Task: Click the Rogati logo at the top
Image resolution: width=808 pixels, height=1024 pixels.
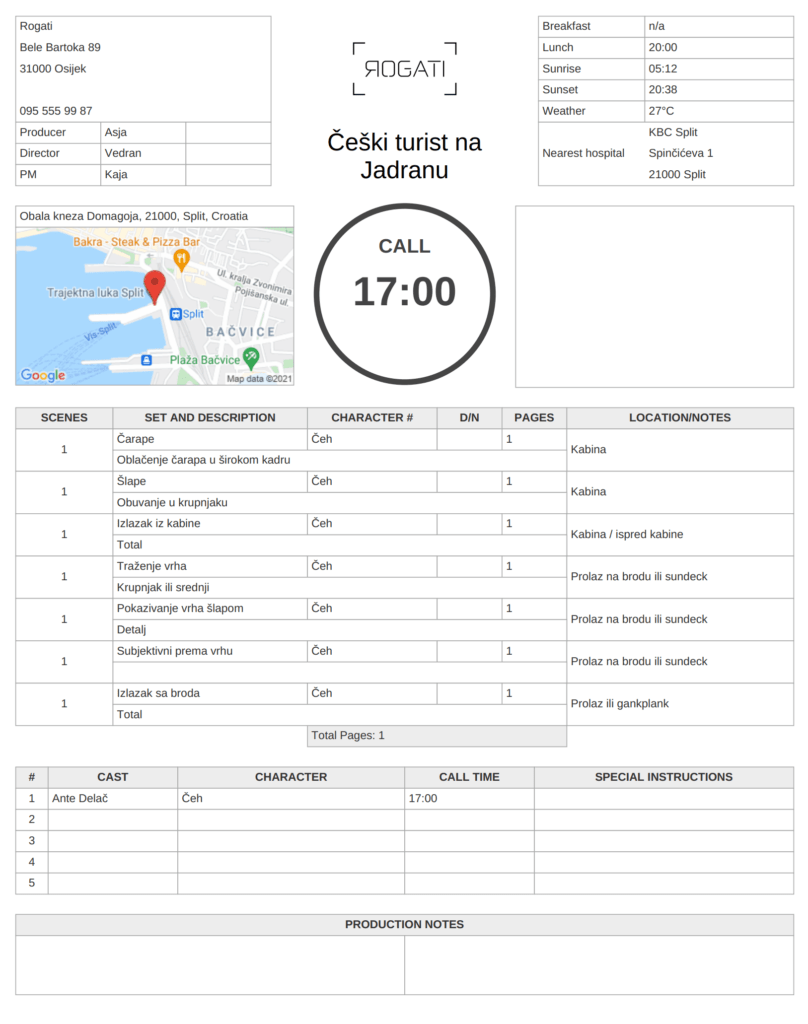Action: (404, 69)
